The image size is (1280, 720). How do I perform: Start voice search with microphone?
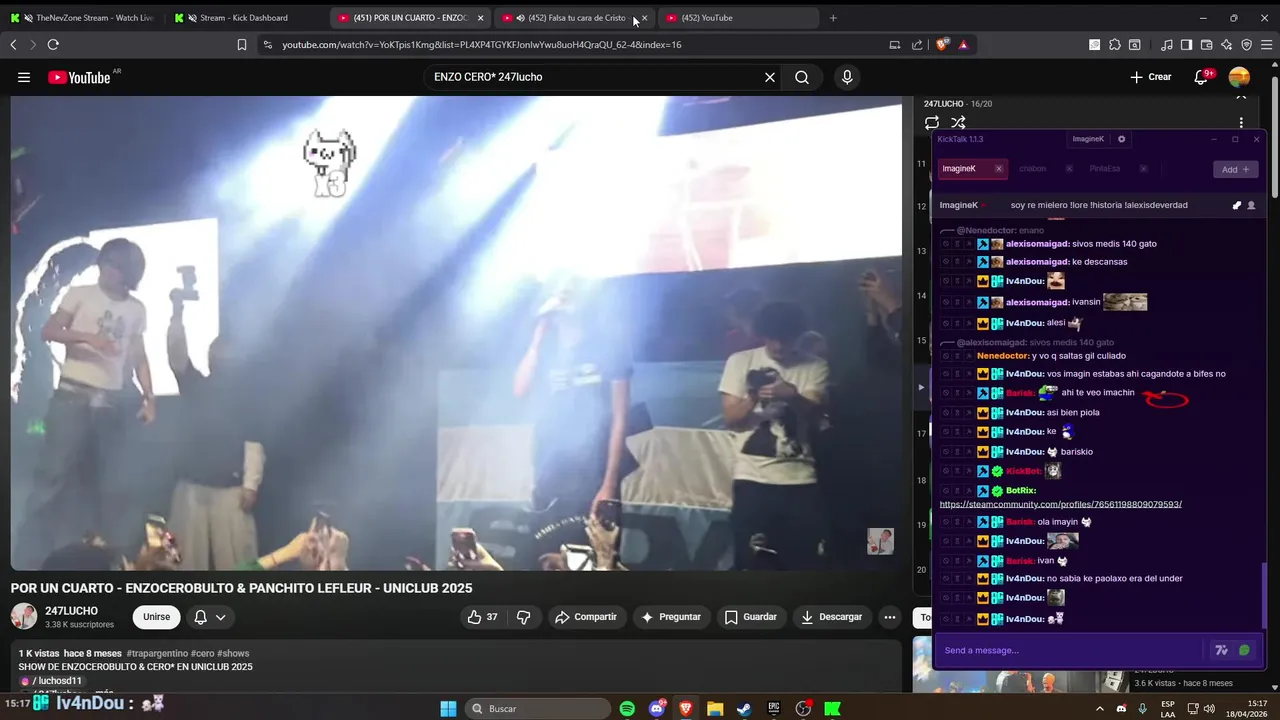pos(847,77)
